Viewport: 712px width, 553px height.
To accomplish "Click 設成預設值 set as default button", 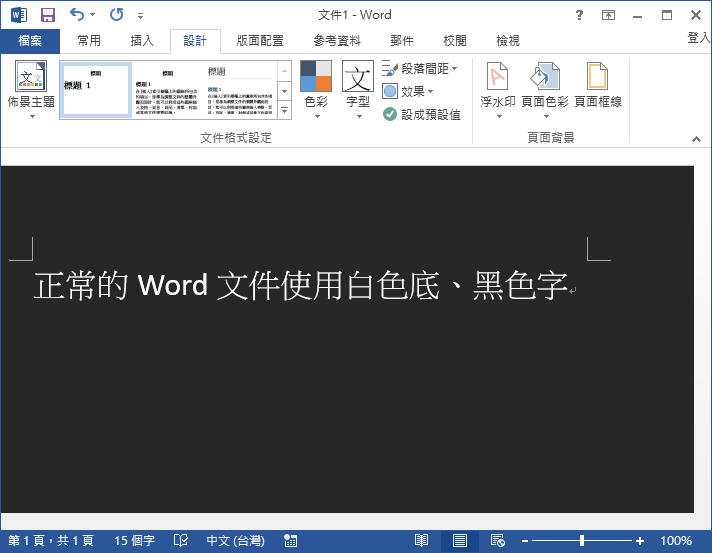I will [422, 114].
